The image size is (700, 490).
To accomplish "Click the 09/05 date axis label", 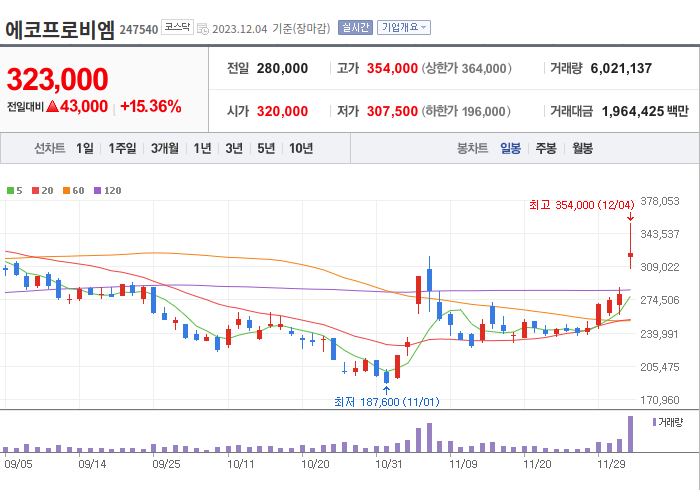I will tap(18, 464).
